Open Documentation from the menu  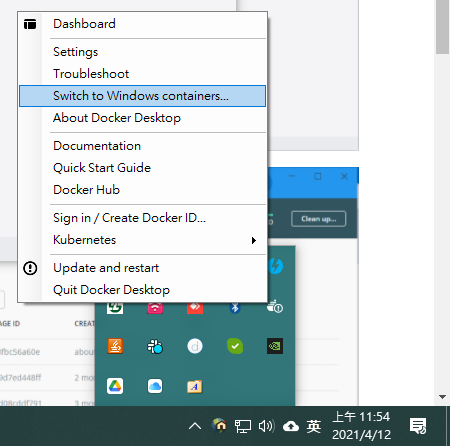coord(142,146)
